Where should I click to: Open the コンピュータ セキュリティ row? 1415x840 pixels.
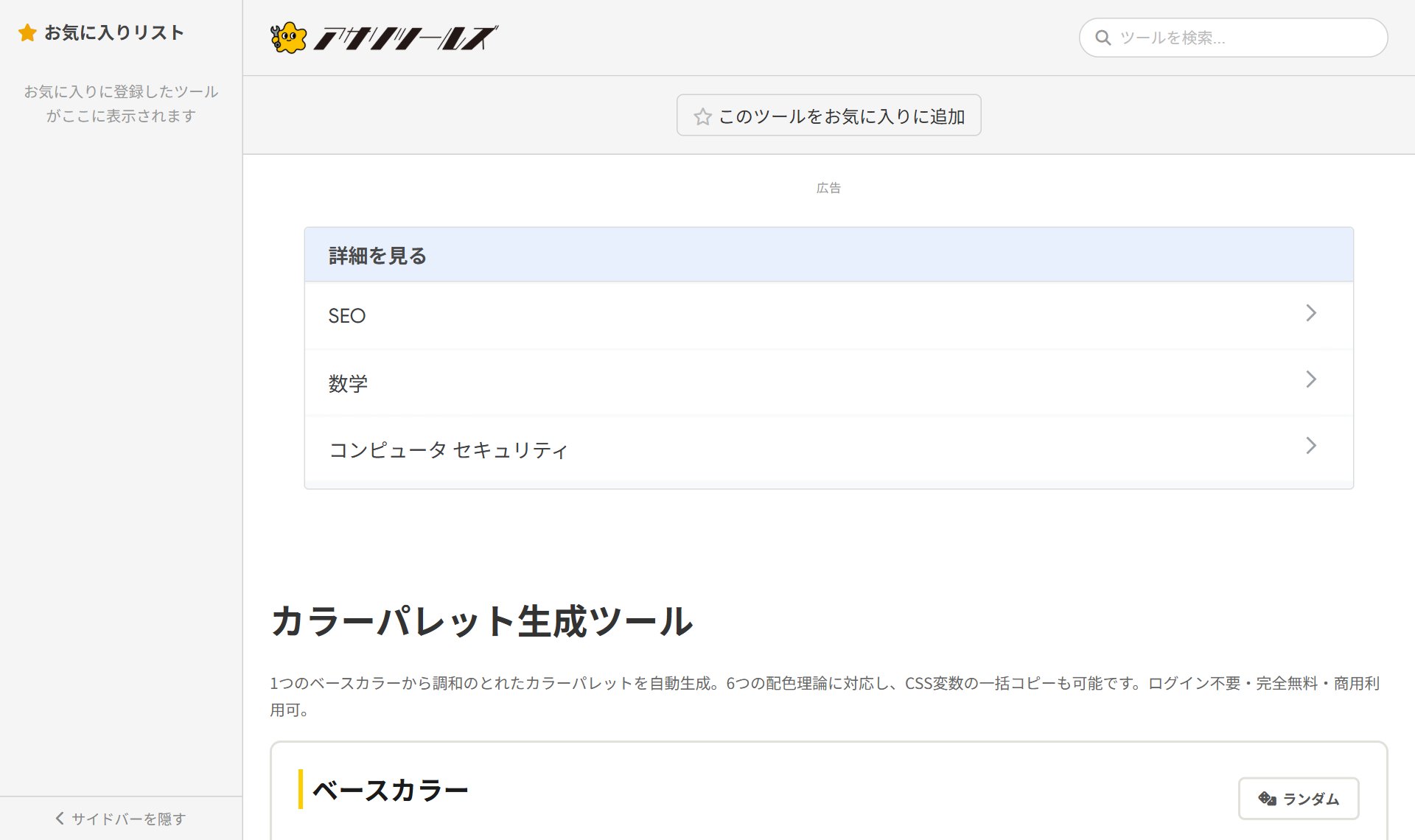coord(828,449)
